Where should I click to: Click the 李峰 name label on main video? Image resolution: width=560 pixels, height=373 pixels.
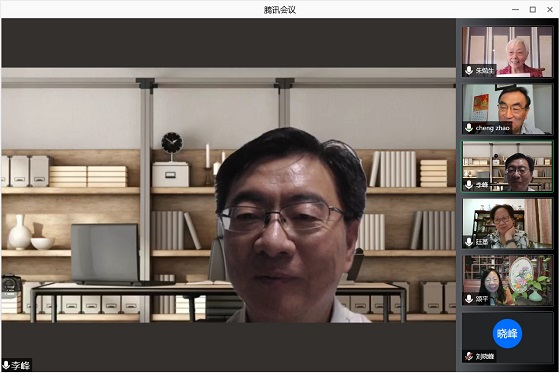(x=21, y=365)
